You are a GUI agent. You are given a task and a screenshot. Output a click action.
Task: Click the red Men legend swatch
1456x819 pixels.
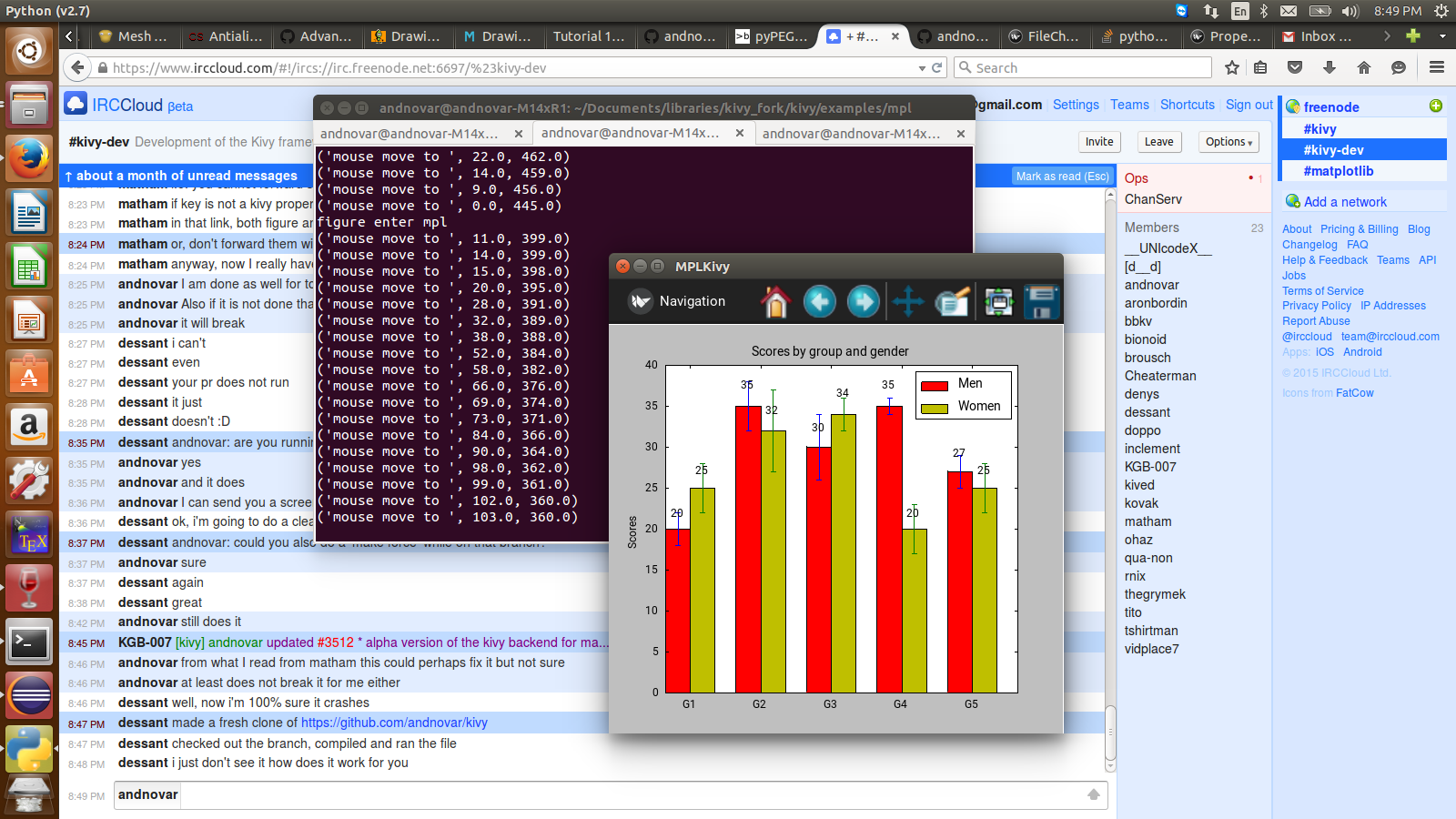[x=935, y=385]
